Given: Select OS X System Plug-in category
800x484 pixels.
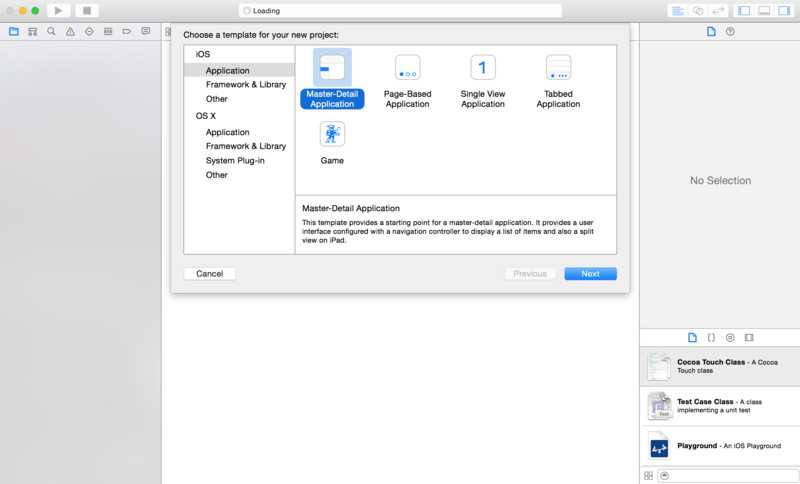Looking at the screenshot, I should pos(235,161).
